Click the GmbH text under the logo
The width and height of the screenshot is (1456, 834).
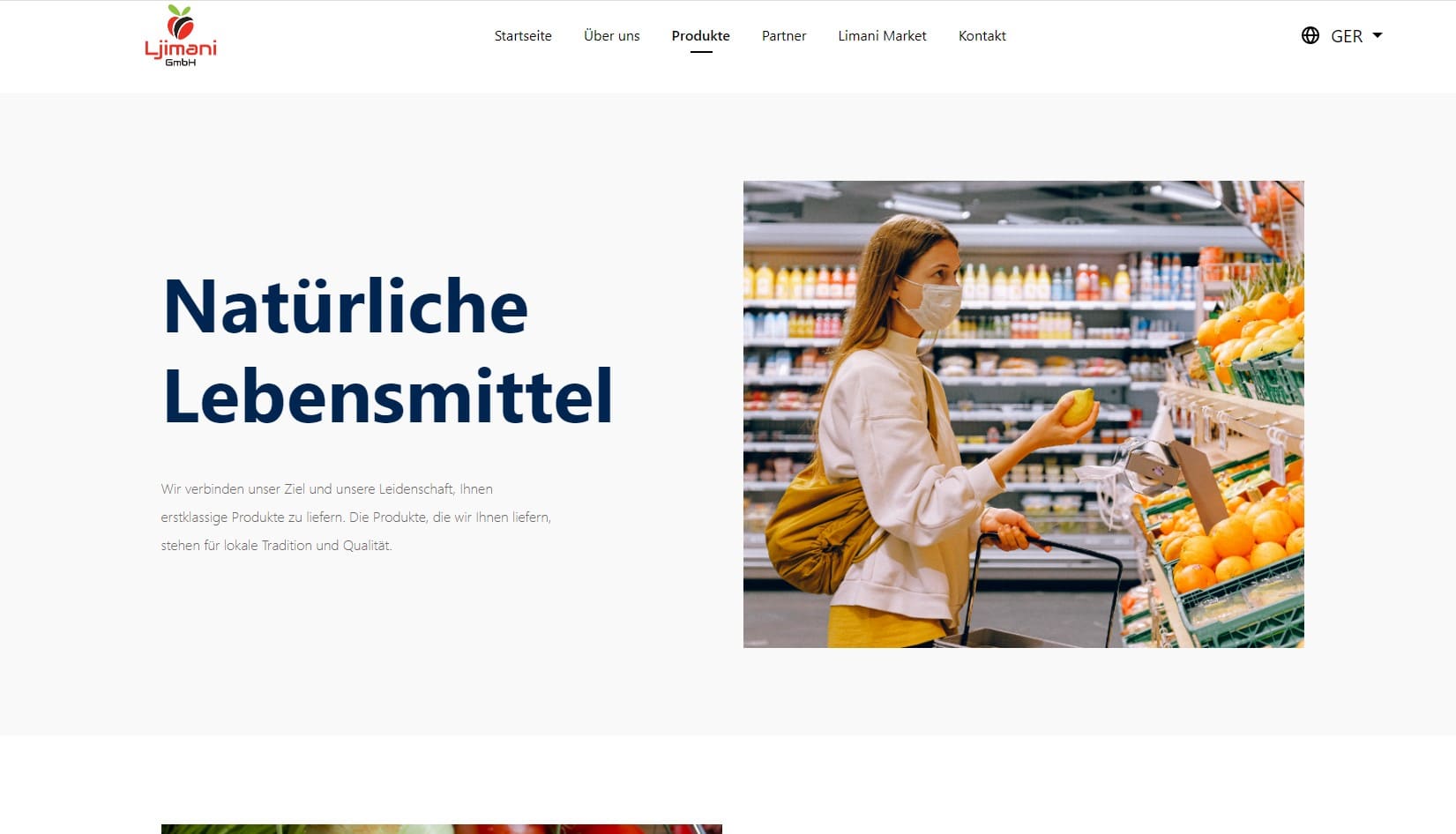[180, 63]
